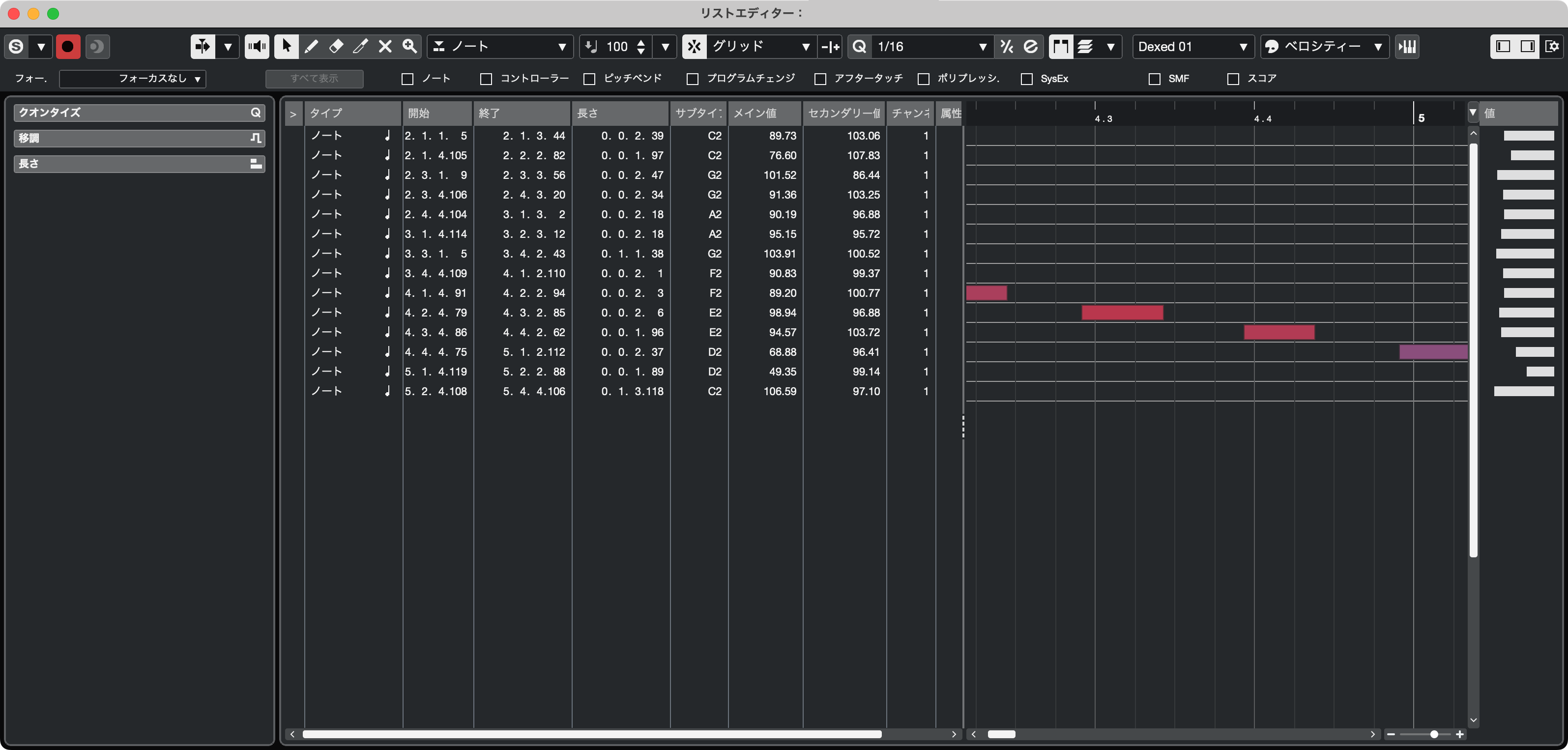Select the Trim tool
This screenshot has height=750, width=1568.
(x=360, y=46)
